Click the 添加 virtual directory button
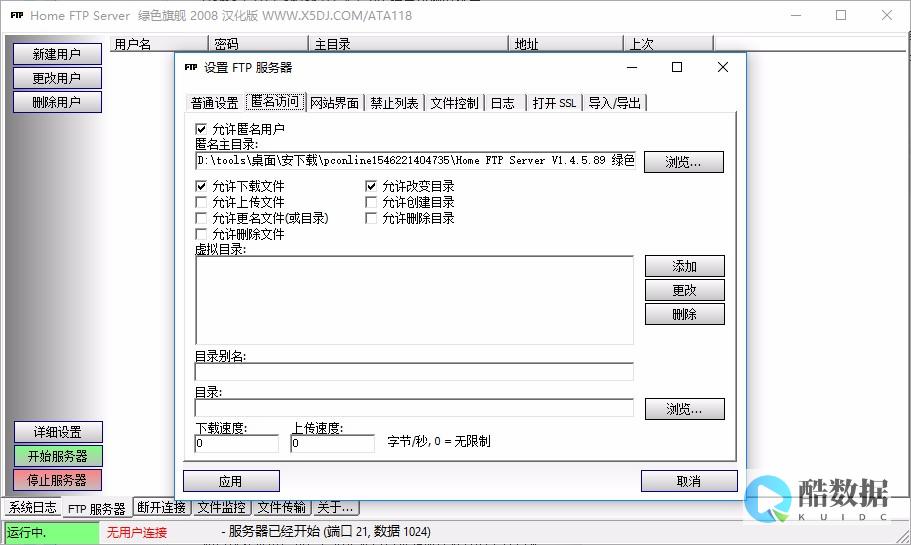911x545 pixels. pos(684,266)
